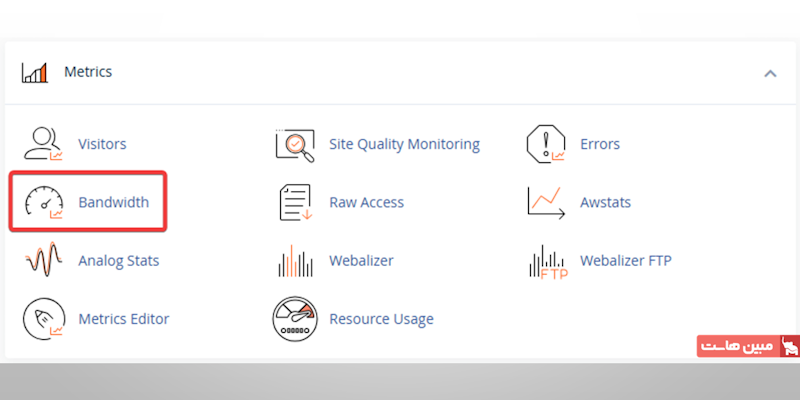Image resolution: width=800 pixels, height=400 pixels.
Task: Collapse the Metrics section chevron
Action: pyautogui.click(x=770, y=73)
